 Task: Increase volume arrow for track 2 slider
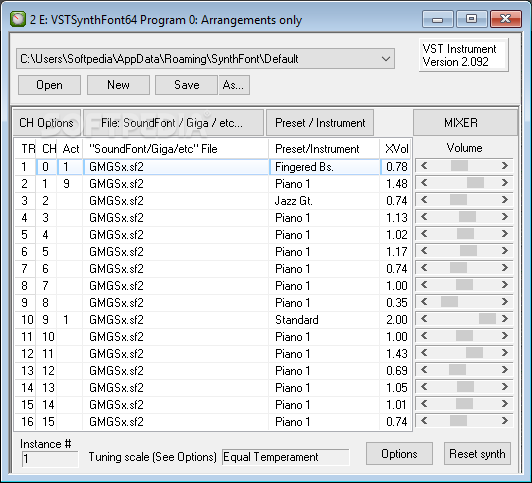[505, 182]
